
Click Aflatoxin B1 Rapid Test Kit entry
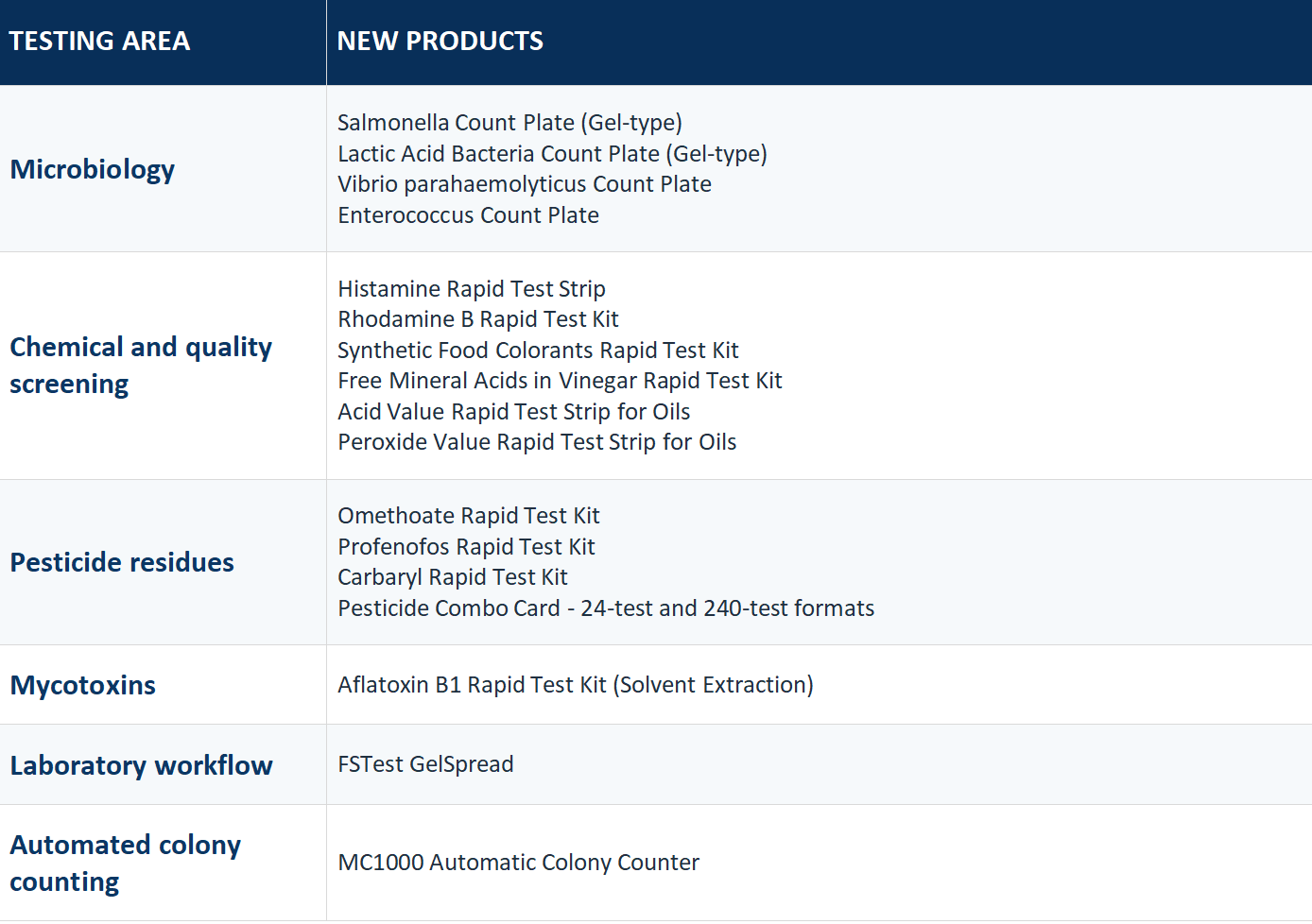576,685
